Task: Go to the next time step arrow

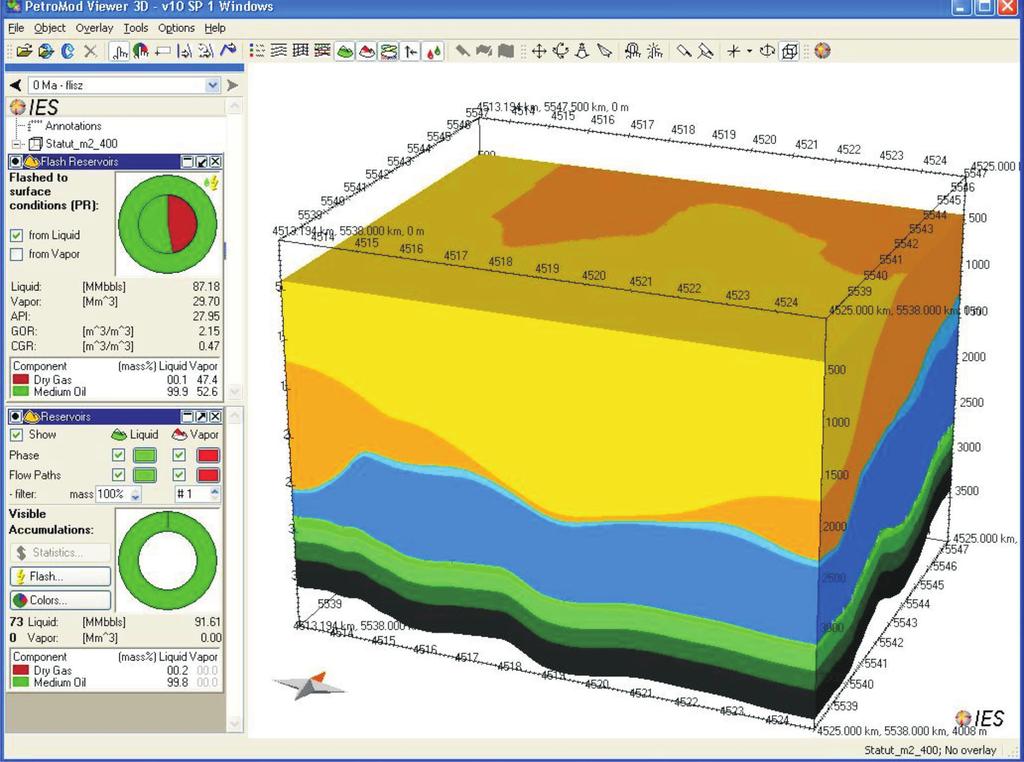Action: pos(232,85)
